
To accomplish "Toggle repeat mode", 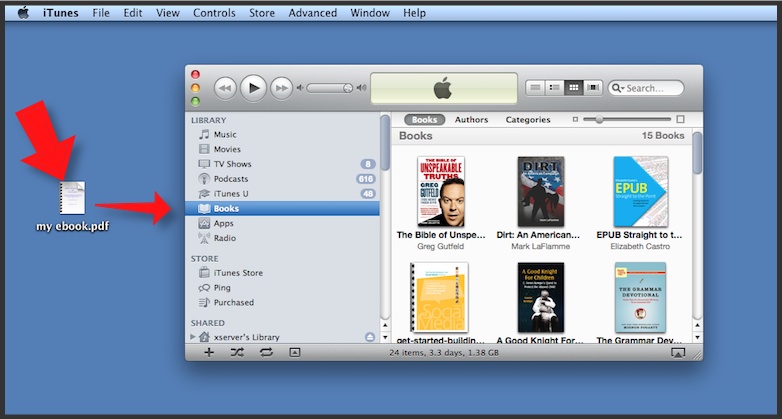I will (x=266, y=353).
